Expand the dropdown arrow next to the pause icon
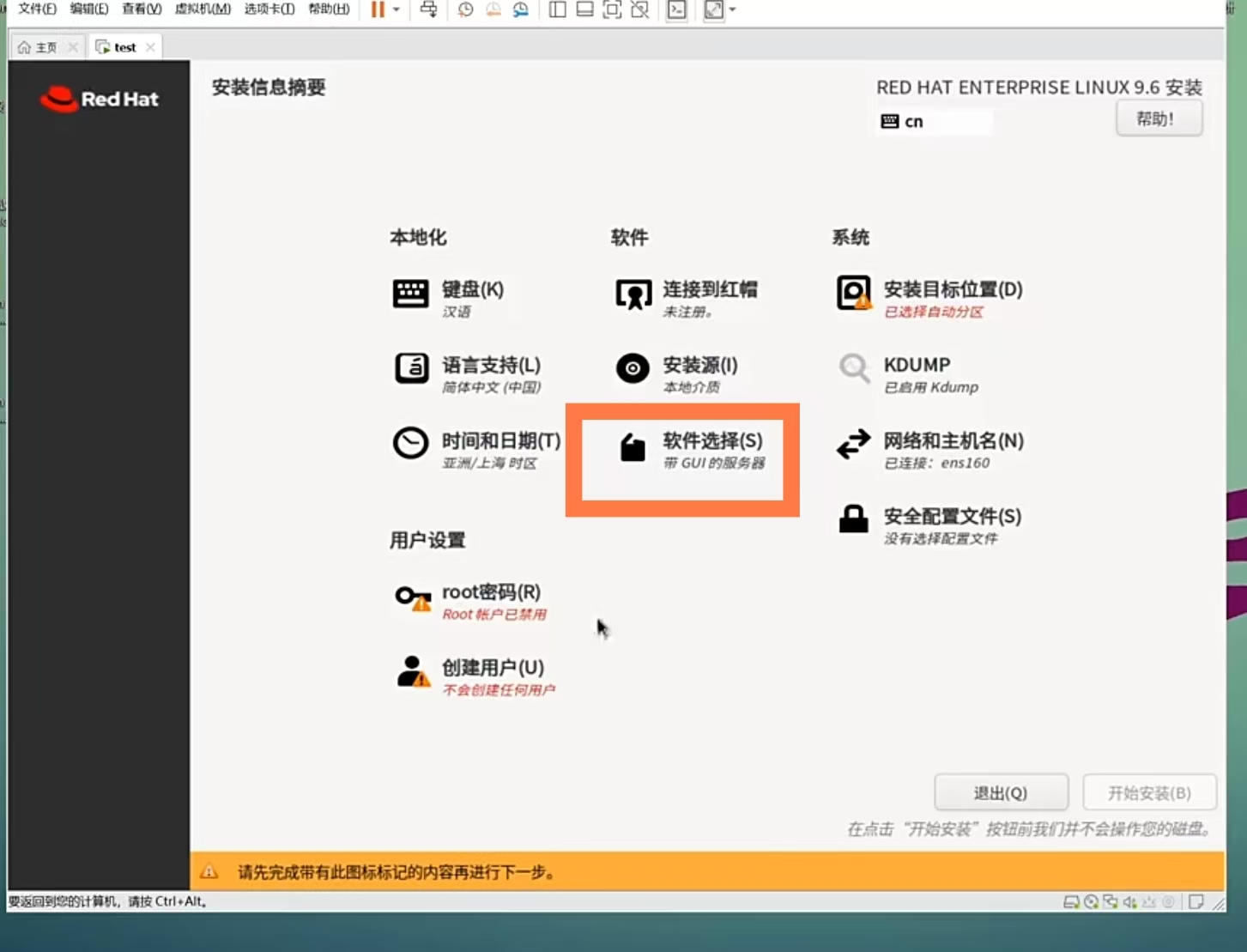Viewport: 1247px width, 952px height. (396, 9)
